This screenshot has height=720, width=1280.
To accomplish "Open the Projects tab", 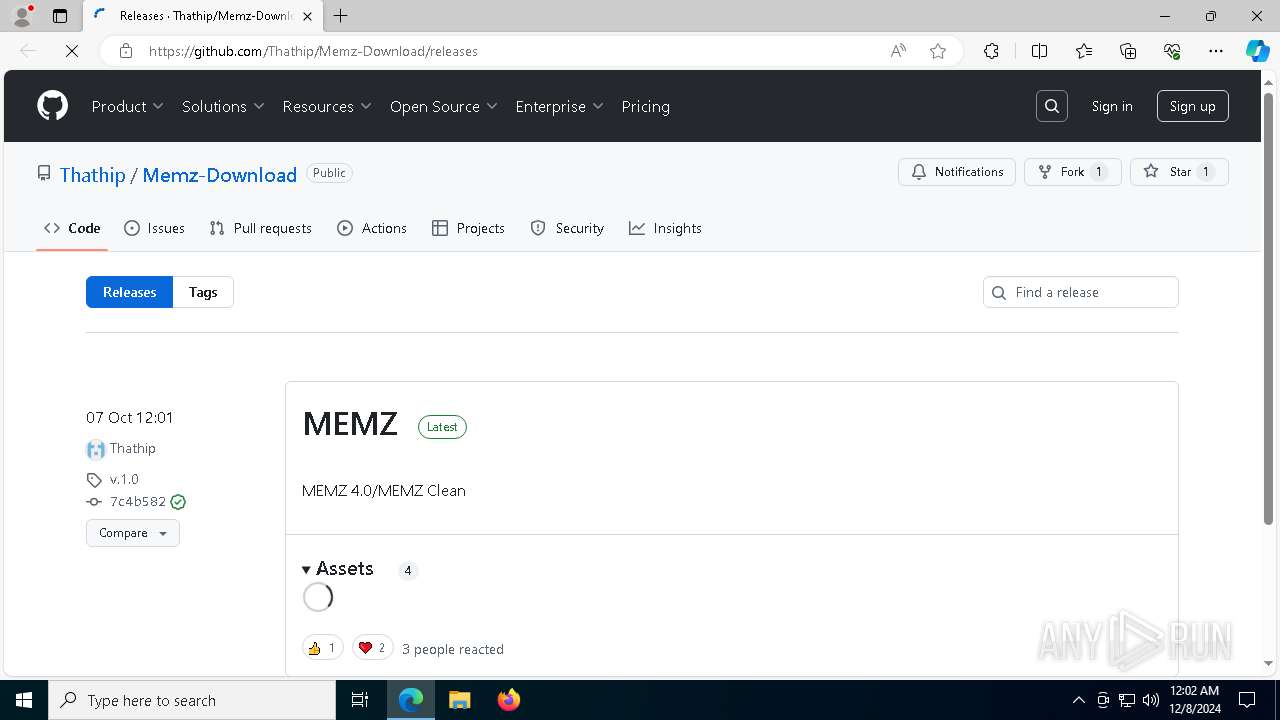I will [468, 228].
